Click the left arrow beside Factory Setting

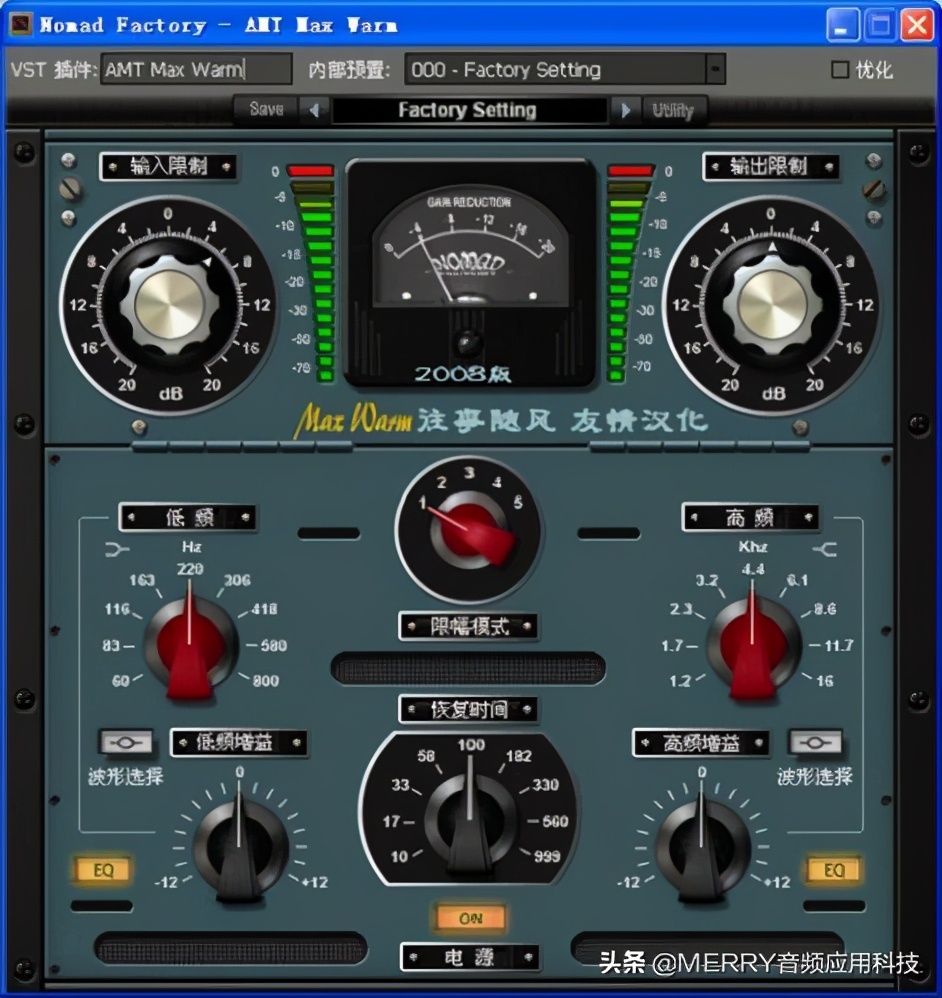click(314, 110)
